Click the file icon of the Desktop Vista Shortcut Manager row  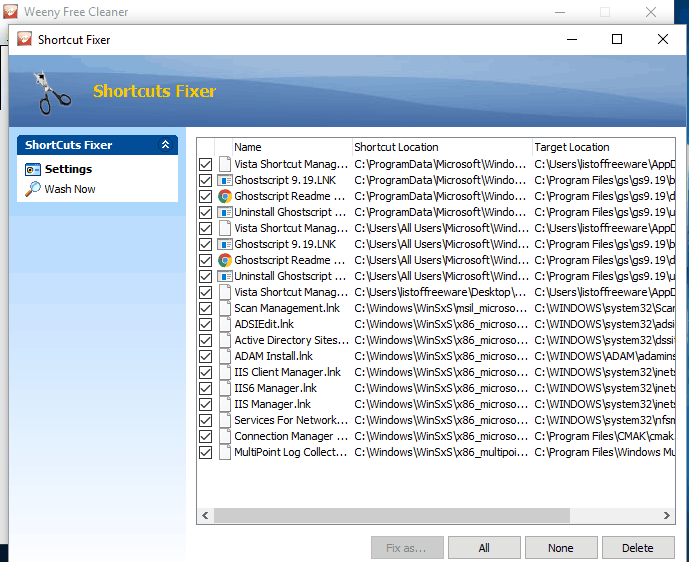click(225, 292)
